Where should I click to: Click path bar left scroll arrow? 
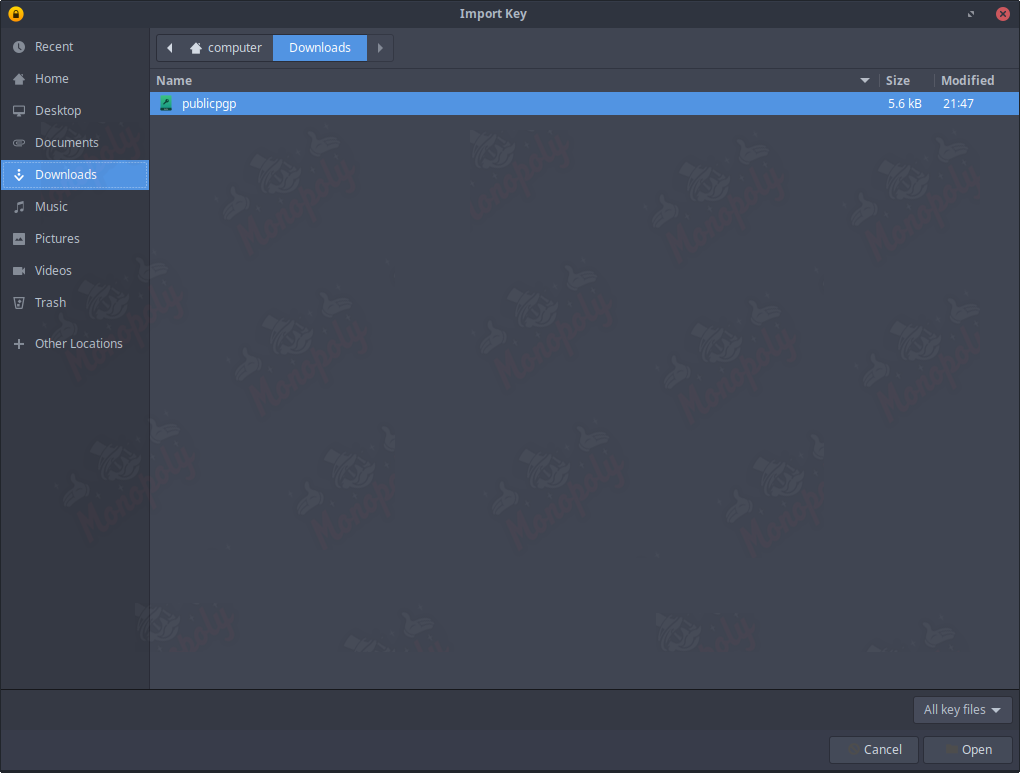click(169, 48)
